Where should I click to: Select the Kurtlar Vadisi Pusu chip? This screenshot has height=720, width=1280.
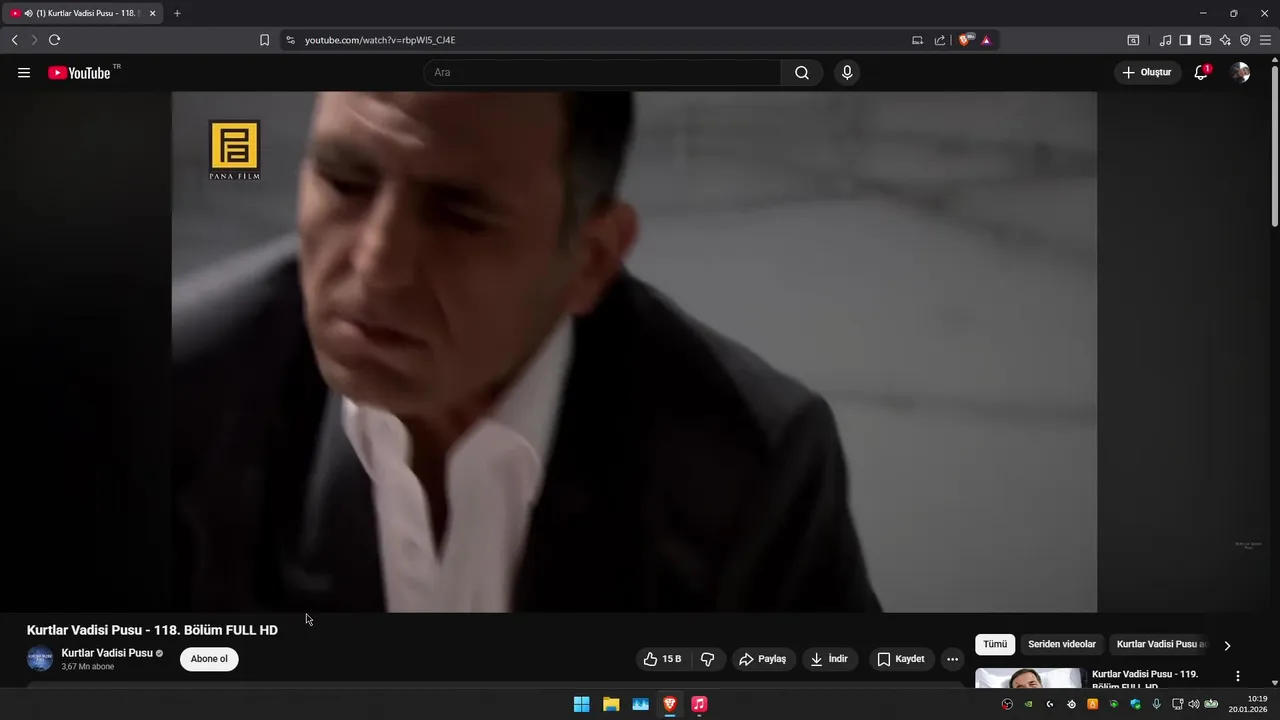[x=1161, y=645]
